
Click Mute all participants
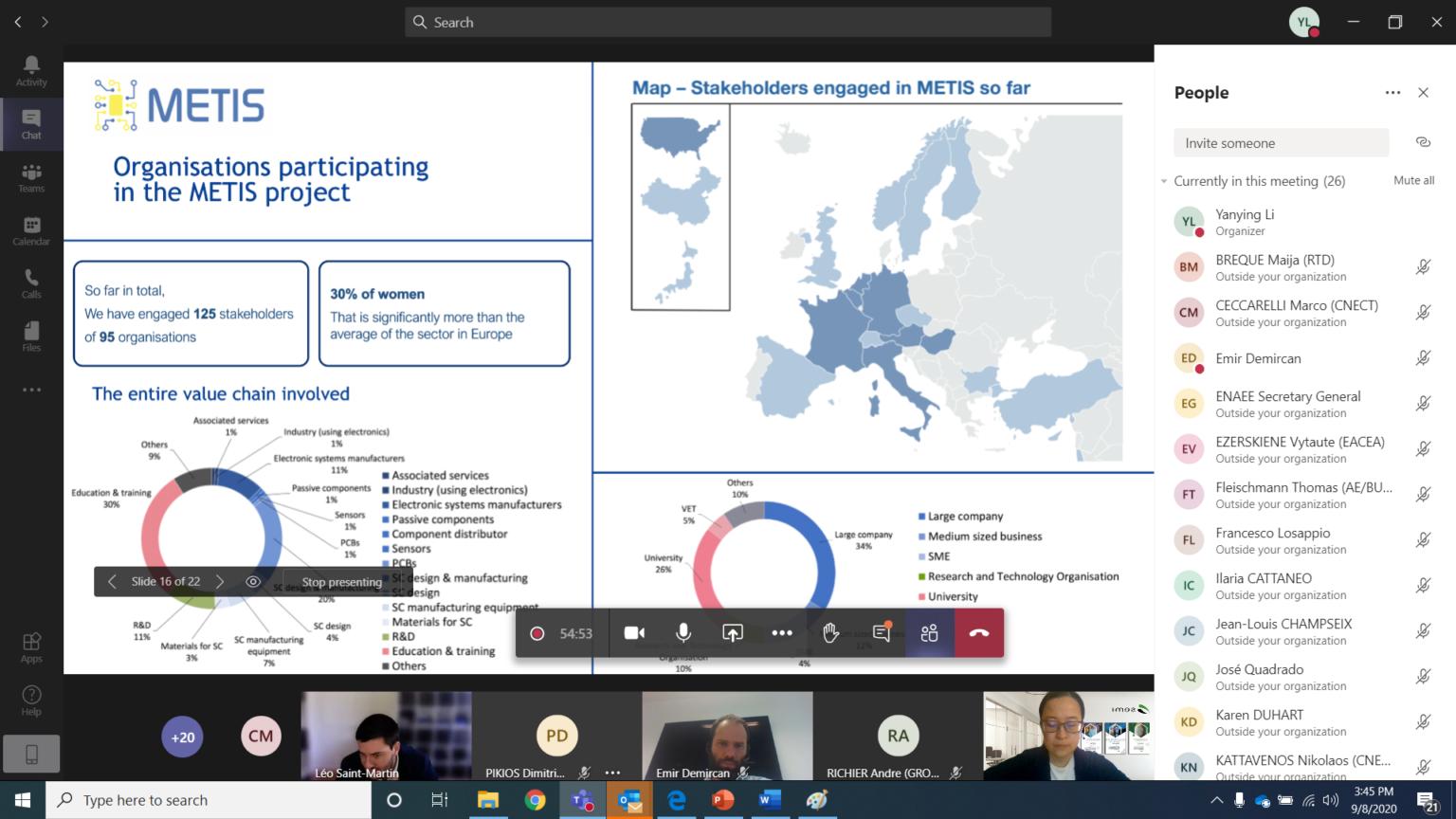click(x=1413, y=180)
